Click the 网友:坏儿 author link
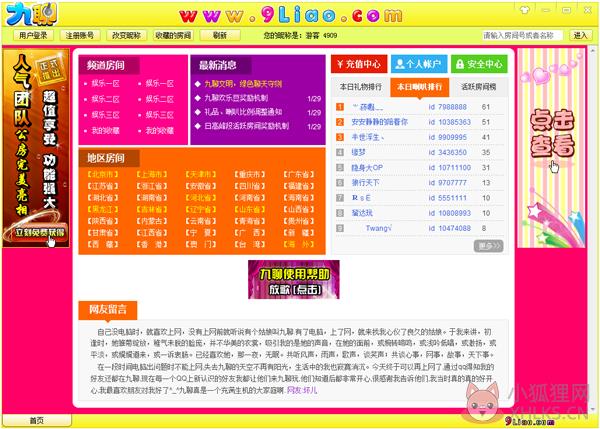The image size is (600, 429). [x=302, y=390]
